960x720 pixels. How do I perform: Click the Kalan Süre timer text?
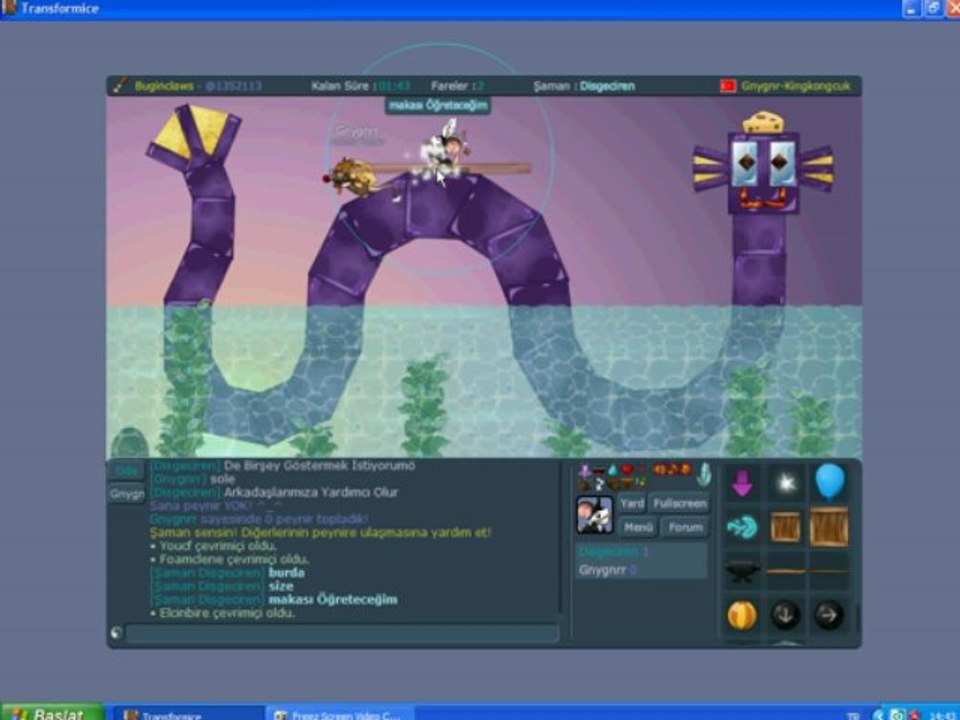(x=360, y=86)
